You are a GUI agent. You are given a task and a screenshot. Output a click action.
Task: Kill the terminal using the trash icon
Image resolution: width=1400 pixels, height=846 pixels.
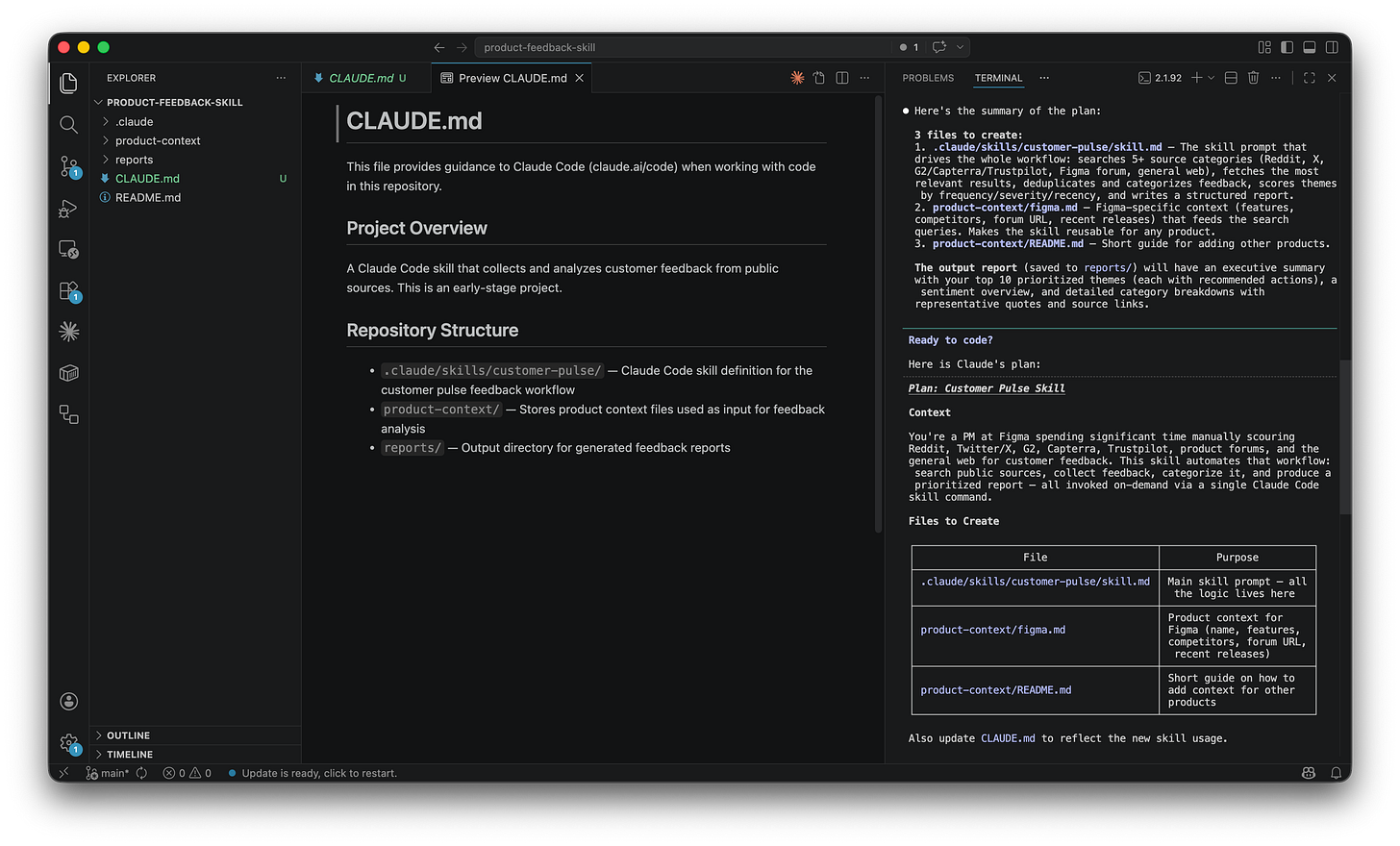(1253, 78)
